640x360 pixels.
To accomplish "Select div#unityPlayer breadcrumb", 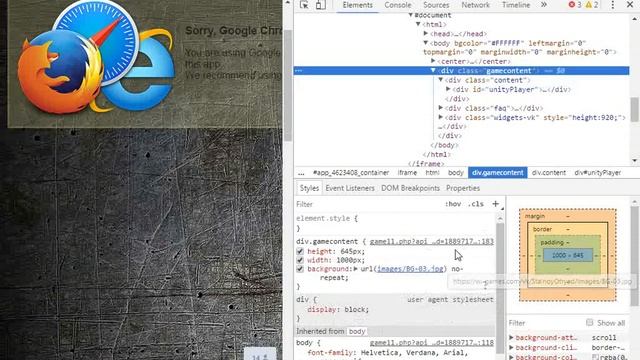I will [x=598, y=173].
